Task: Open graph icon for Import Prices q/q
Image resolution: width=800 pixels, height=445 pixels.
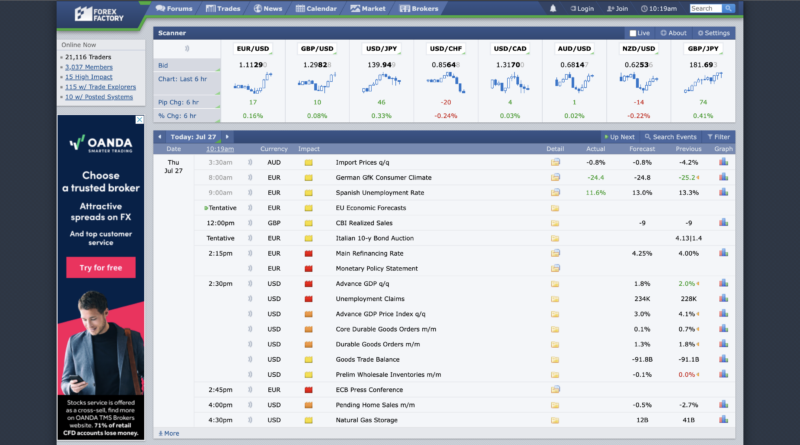Action: tap(723, 161)
